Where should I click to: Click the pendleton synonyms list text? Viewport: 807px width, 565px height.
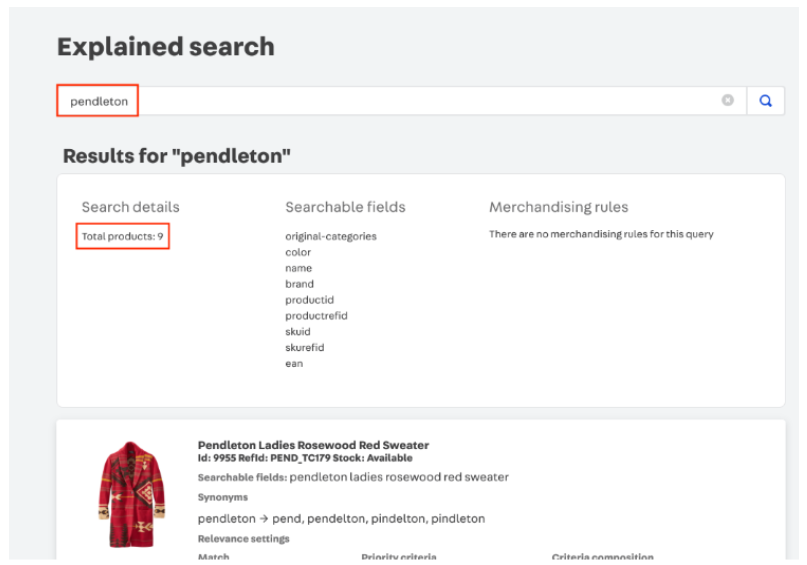click(341, 518)
